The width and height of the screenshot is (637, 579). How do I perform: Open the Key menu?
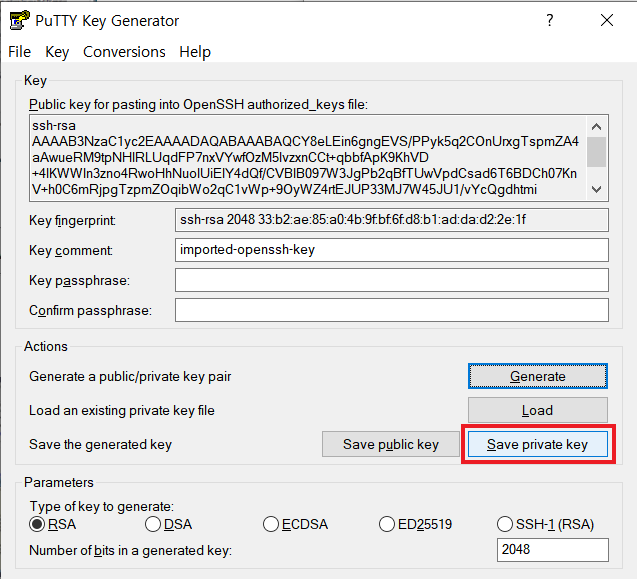57,52
